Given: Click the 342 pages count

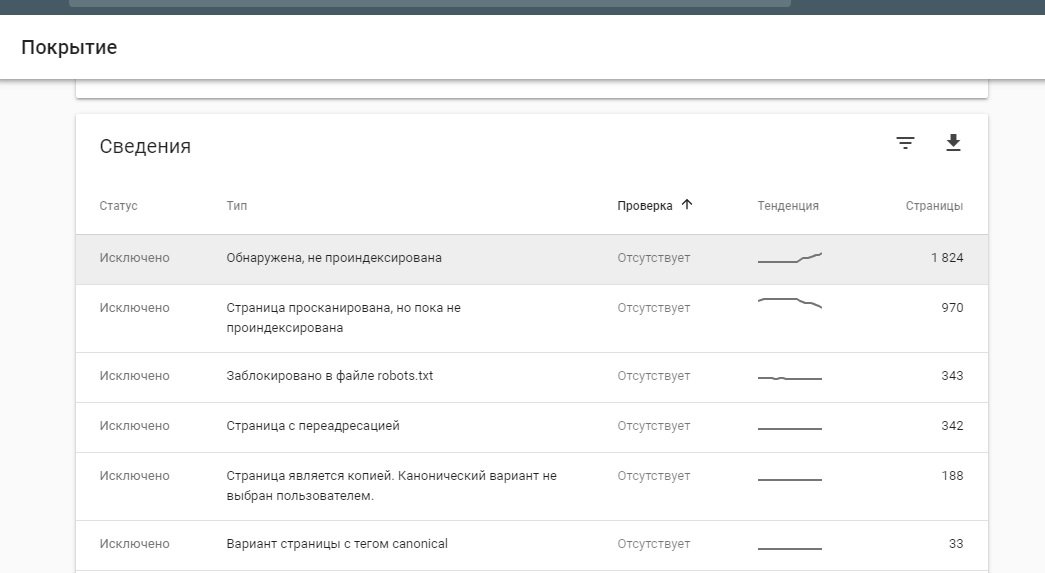Looking at the screenshot, I should [x=952, y=425].
